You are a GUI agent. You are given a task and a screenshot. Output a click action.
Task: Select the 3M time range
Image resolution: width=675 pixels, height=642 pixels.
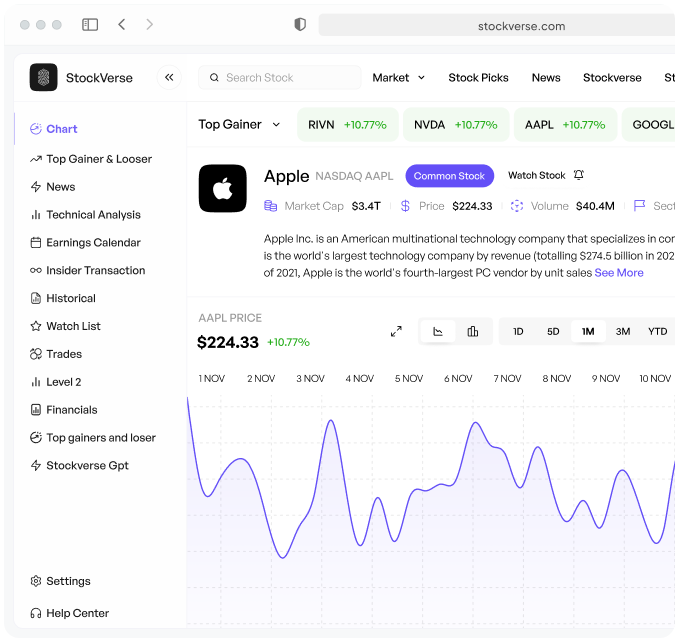[x=623, y=332]
